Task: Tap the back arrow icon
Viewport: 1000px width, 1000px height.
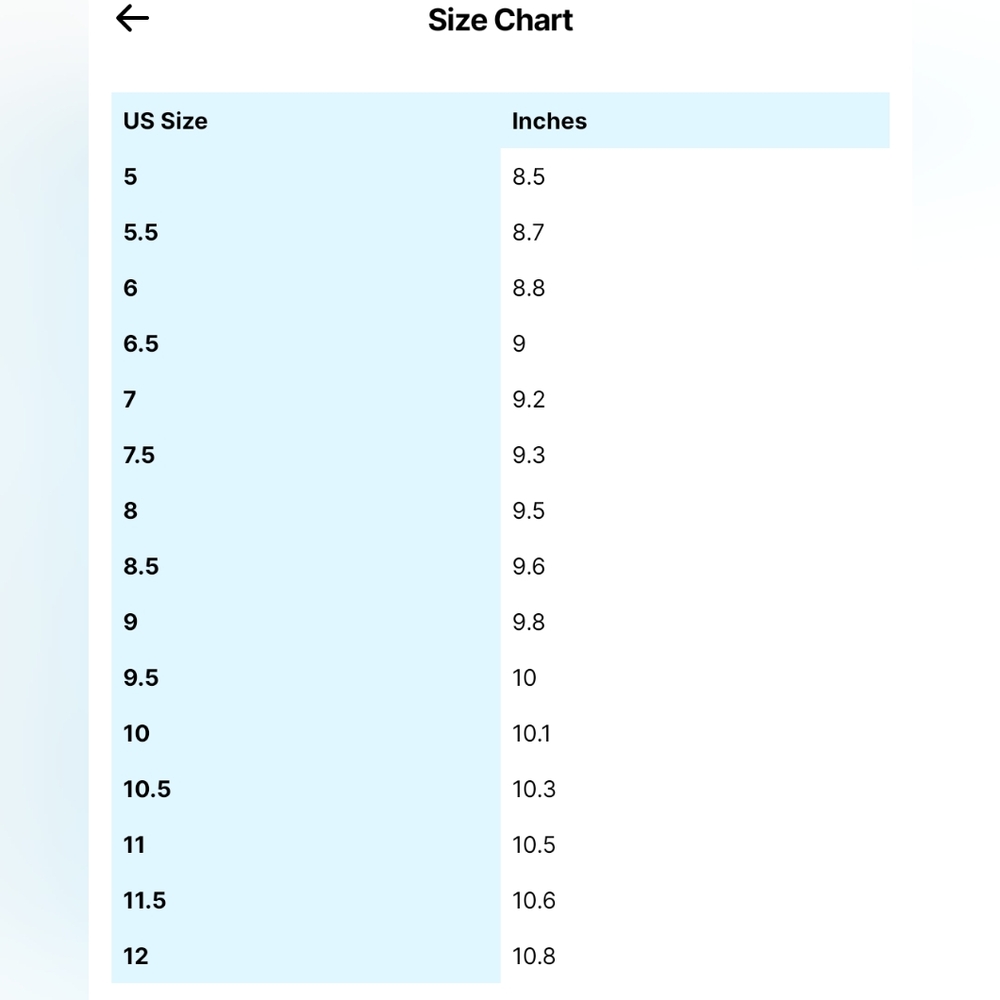Action: [132, 18]
